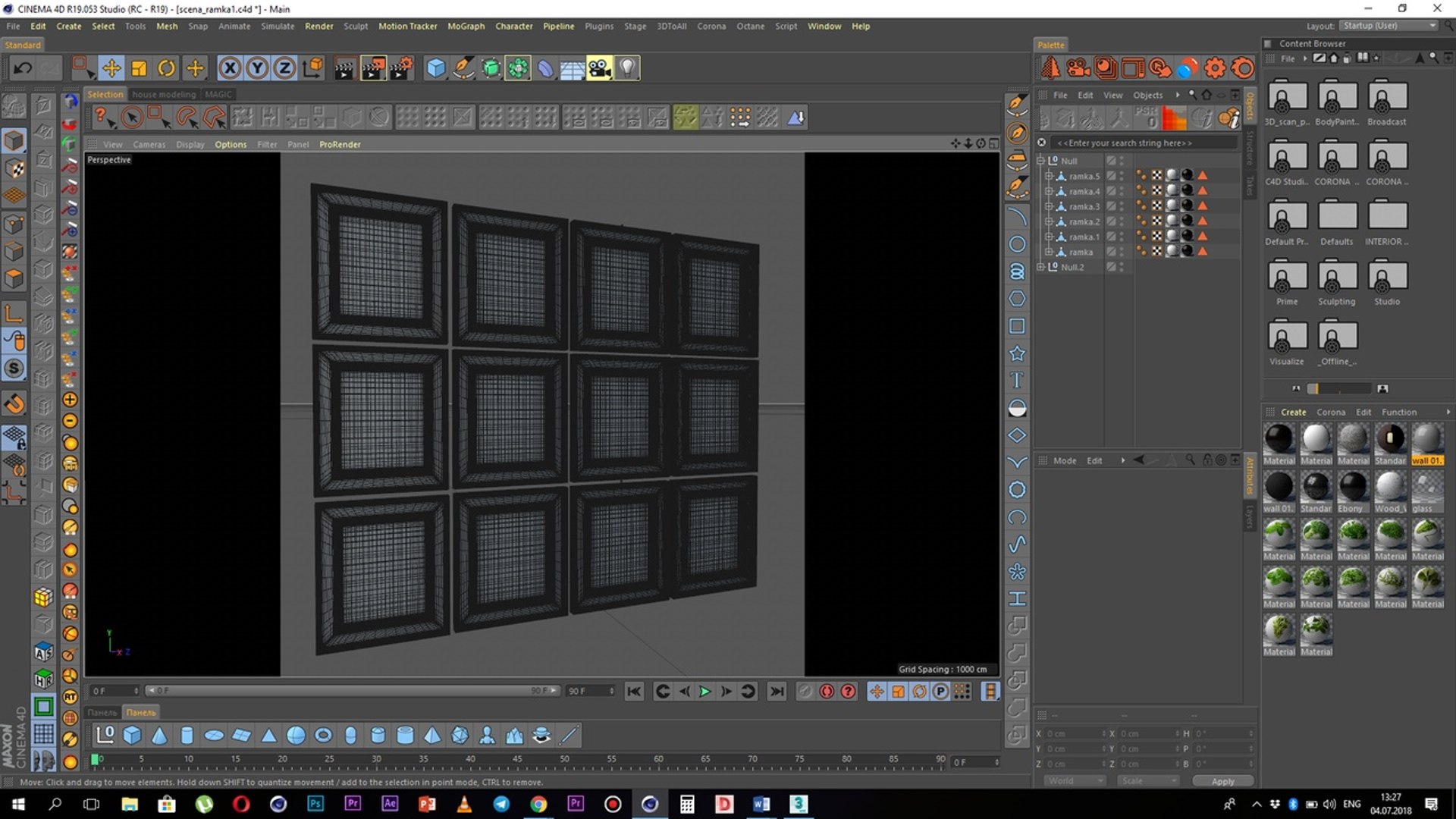Expand the Null.2 object
The height and width of the screenshot is (819, 1456).
click(1041, 267)
